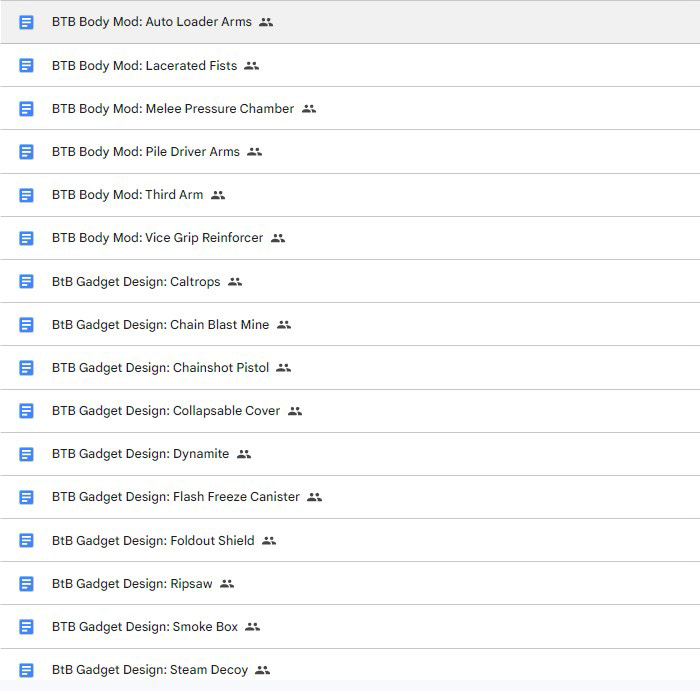Select 'BTB Gadget Design: Smoke Box' file name
This screenshot has height=691, width=700.
145,627
